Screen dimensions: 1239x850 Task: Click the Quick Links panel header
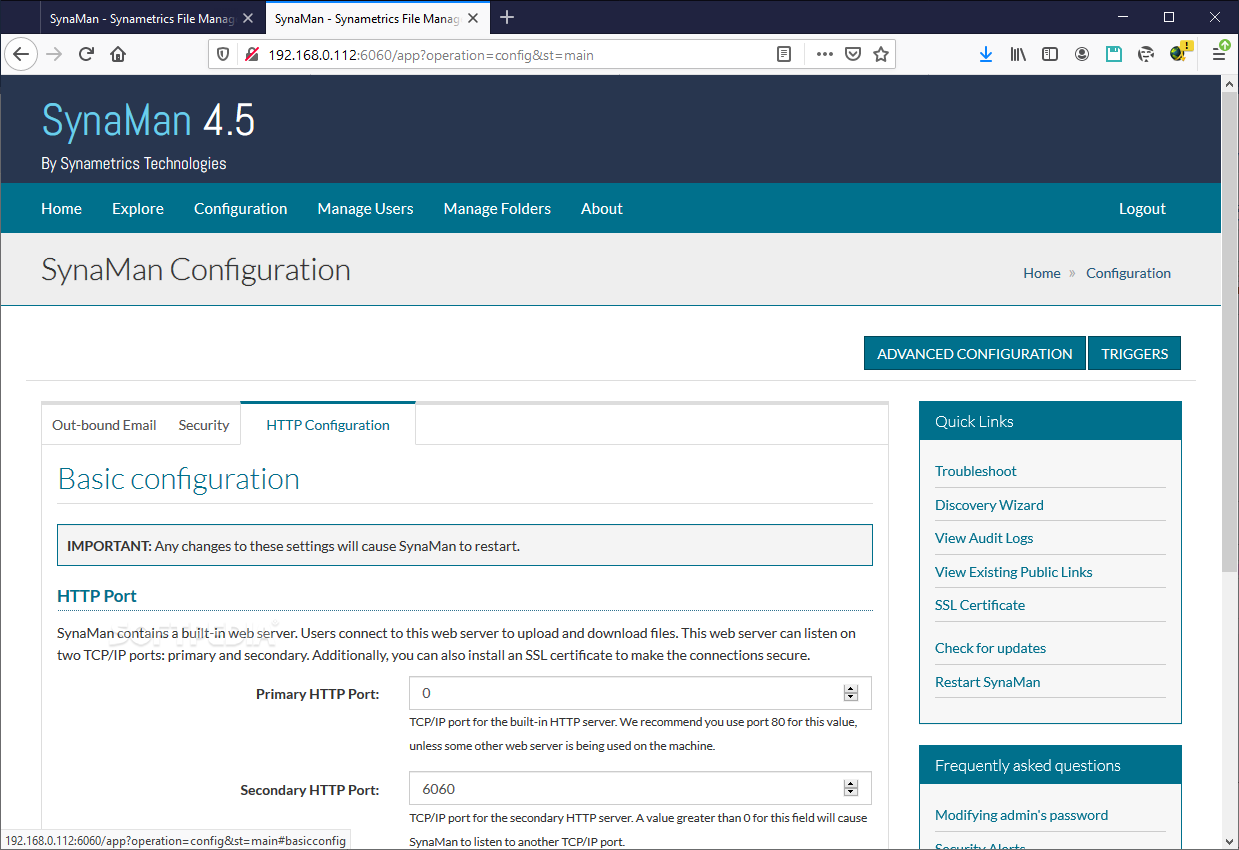1050,421
